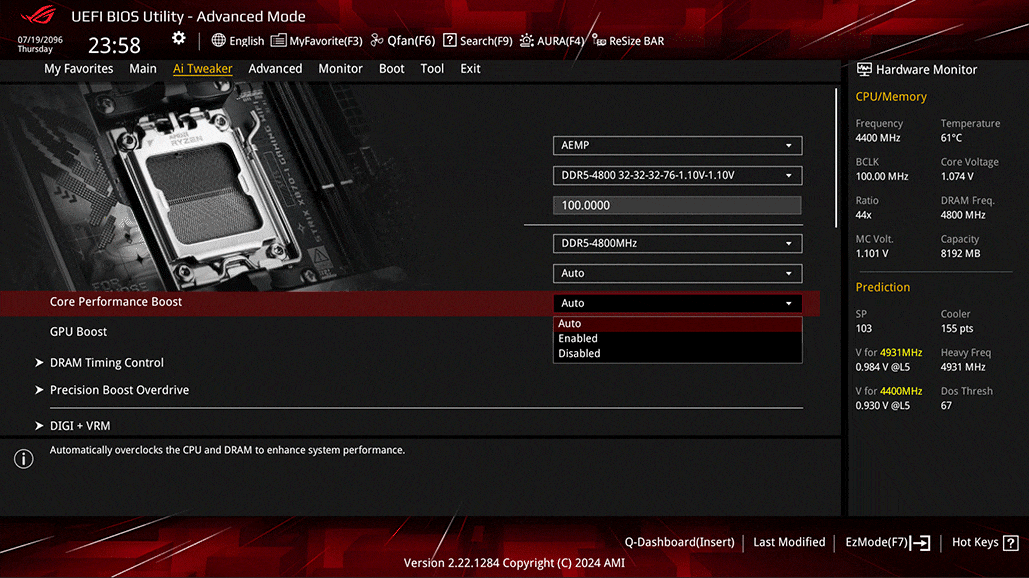Click the Prediction section heading
This screenshot has width=1029, height=578.
[x=883, y=287]
